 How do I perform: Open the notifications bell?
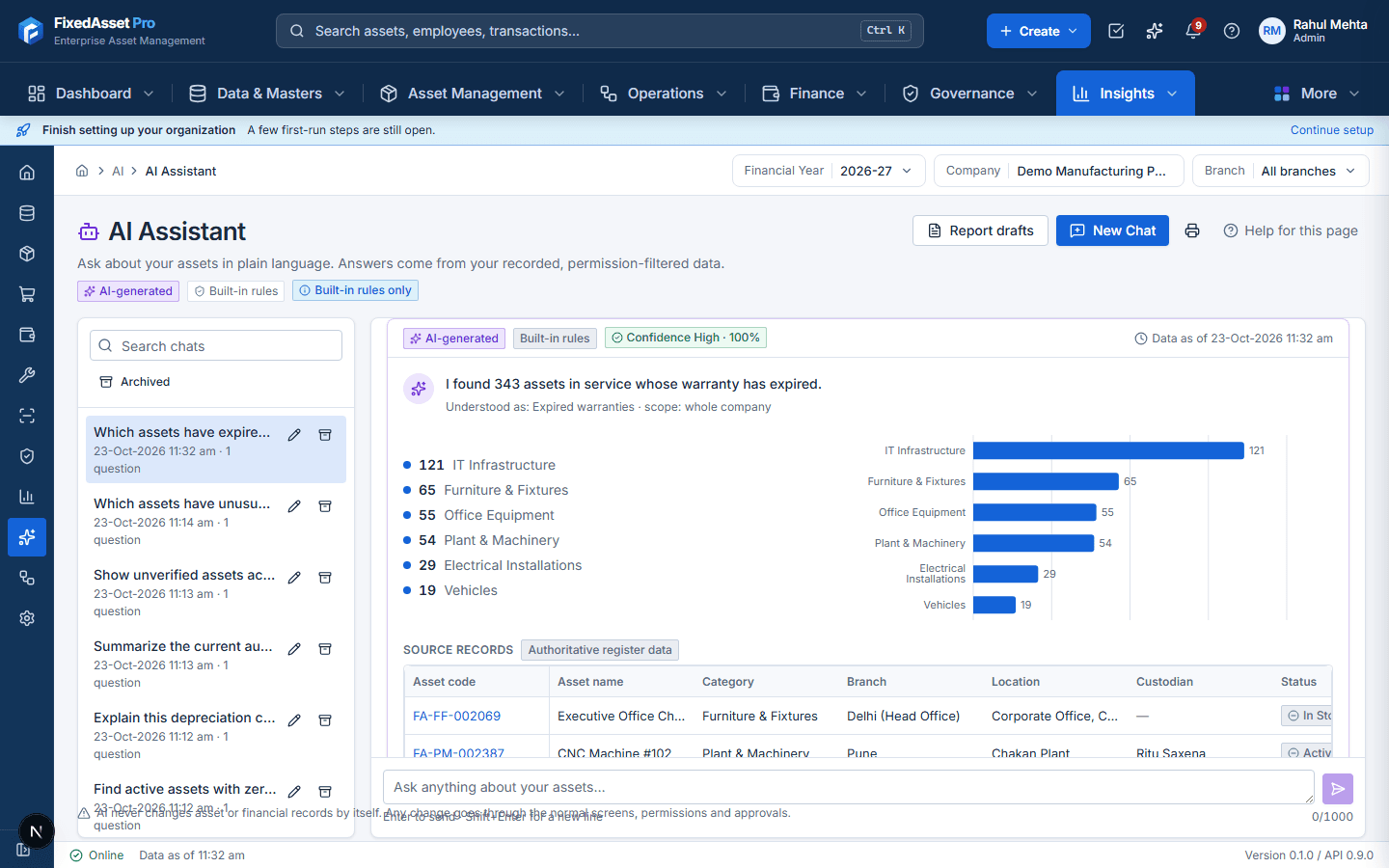pos(1193,31)
